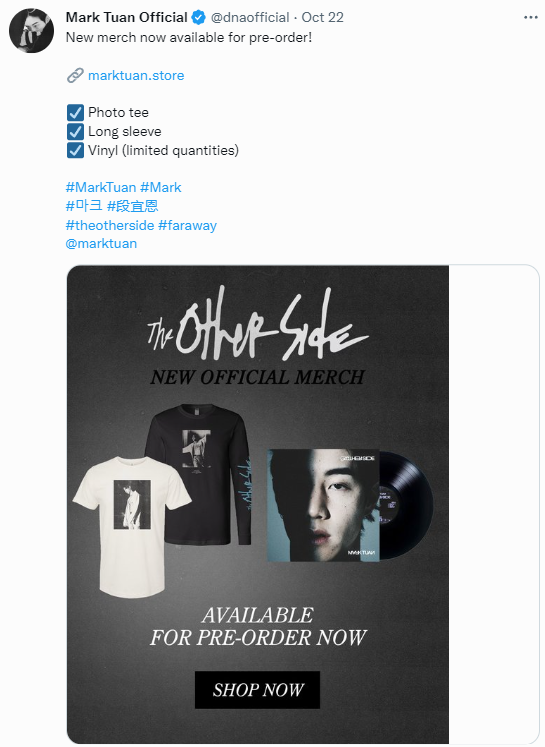The width and height of the screenshot is (545, 747).
Task: Open the #MarkTuan hashtag
Action: [101, 187]
